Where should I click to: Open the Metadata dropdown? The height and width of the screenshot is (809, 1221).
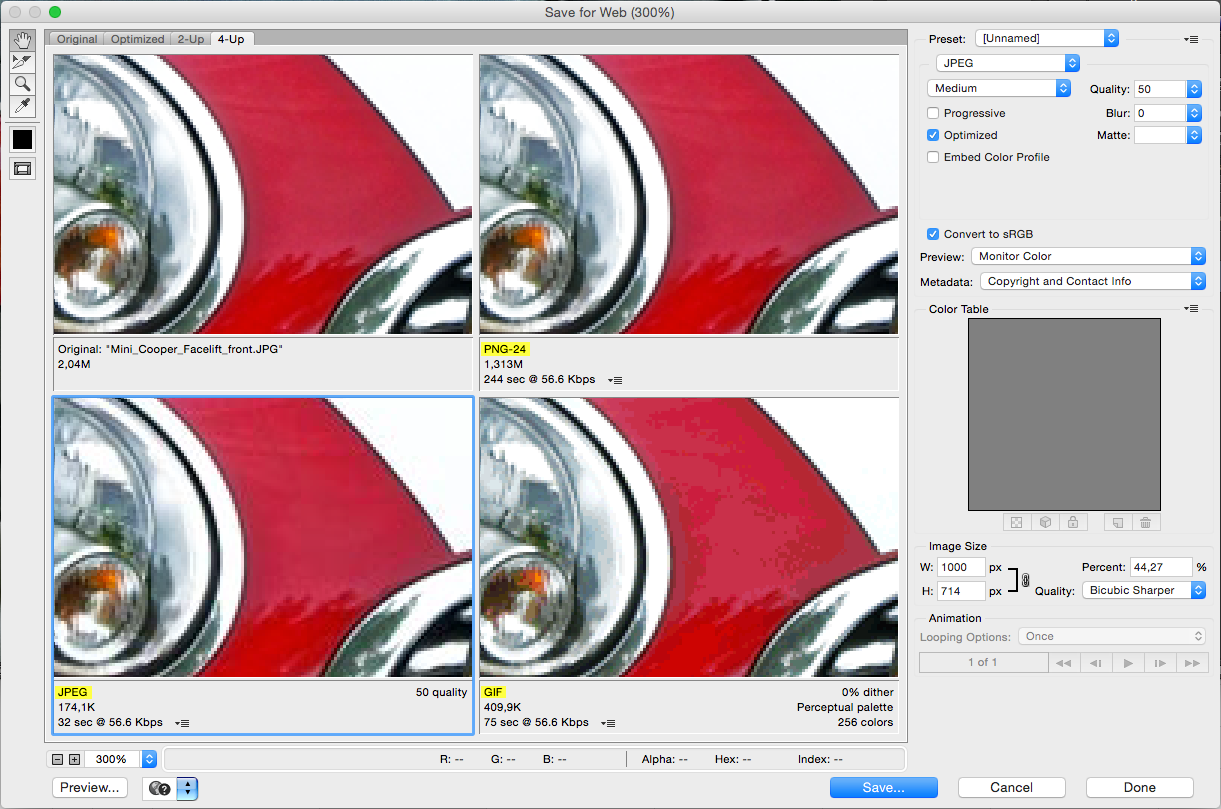click(x=1093, y=281)
